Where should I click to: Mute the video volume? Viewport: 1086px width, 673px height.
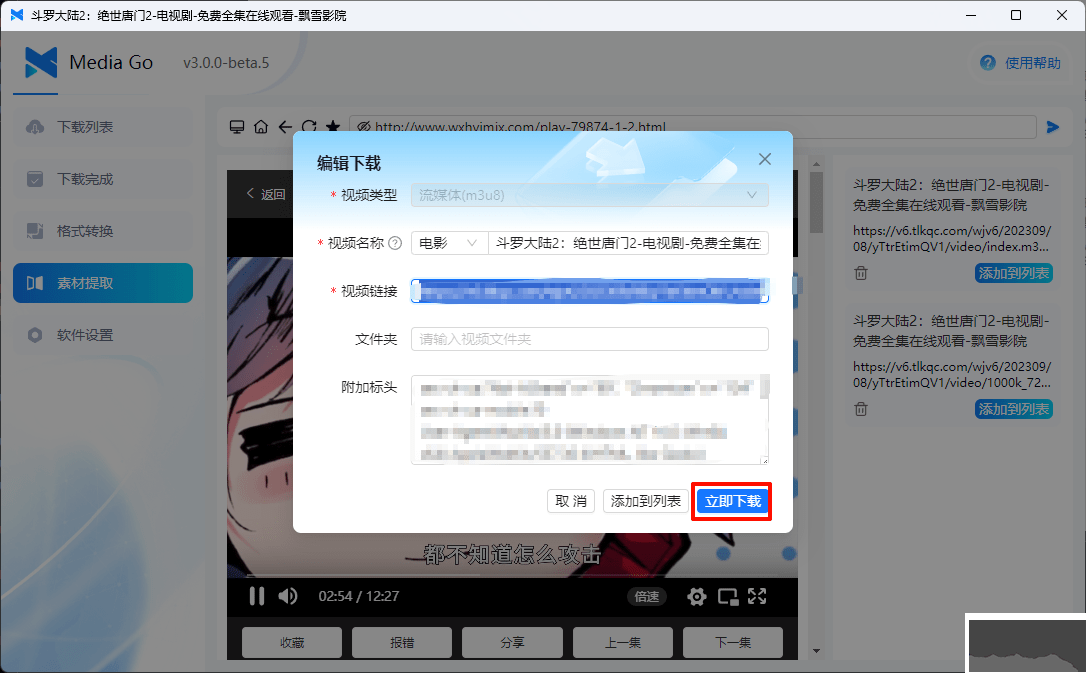(x=288, y=596)
